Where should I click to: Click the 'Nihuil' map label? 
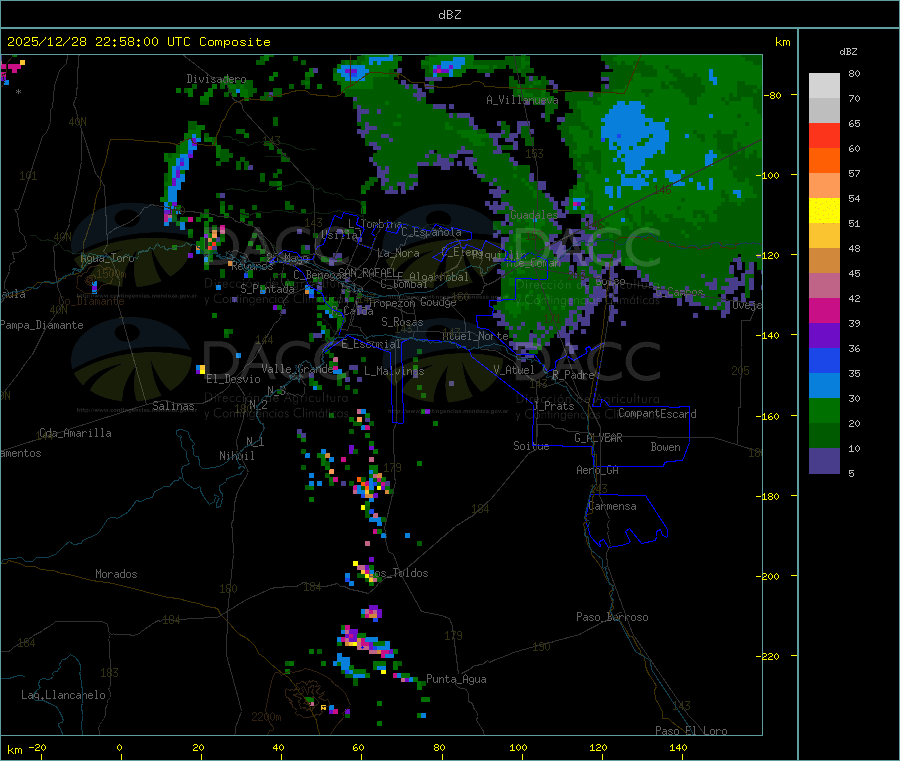tap(236, 456)
